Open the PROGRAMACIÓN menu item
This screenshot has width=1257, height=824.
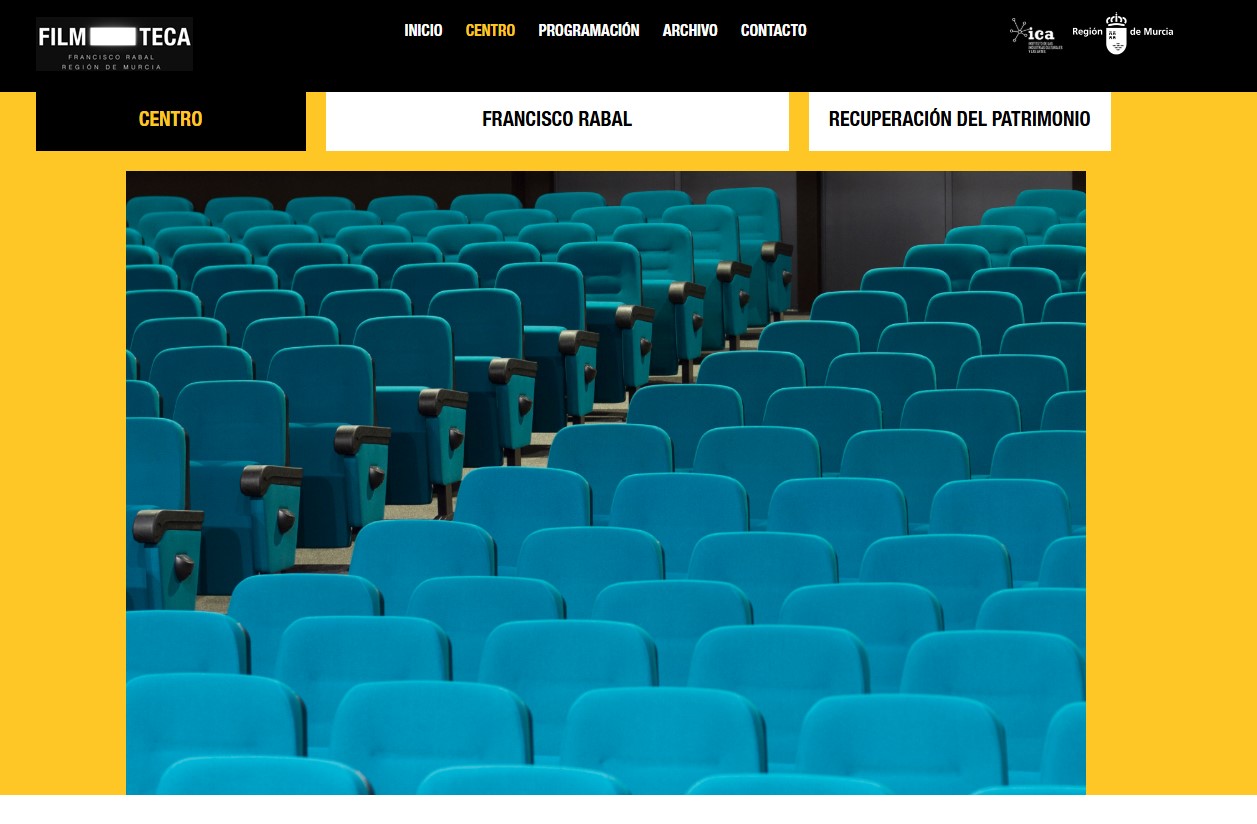click(x=588, y=31)
